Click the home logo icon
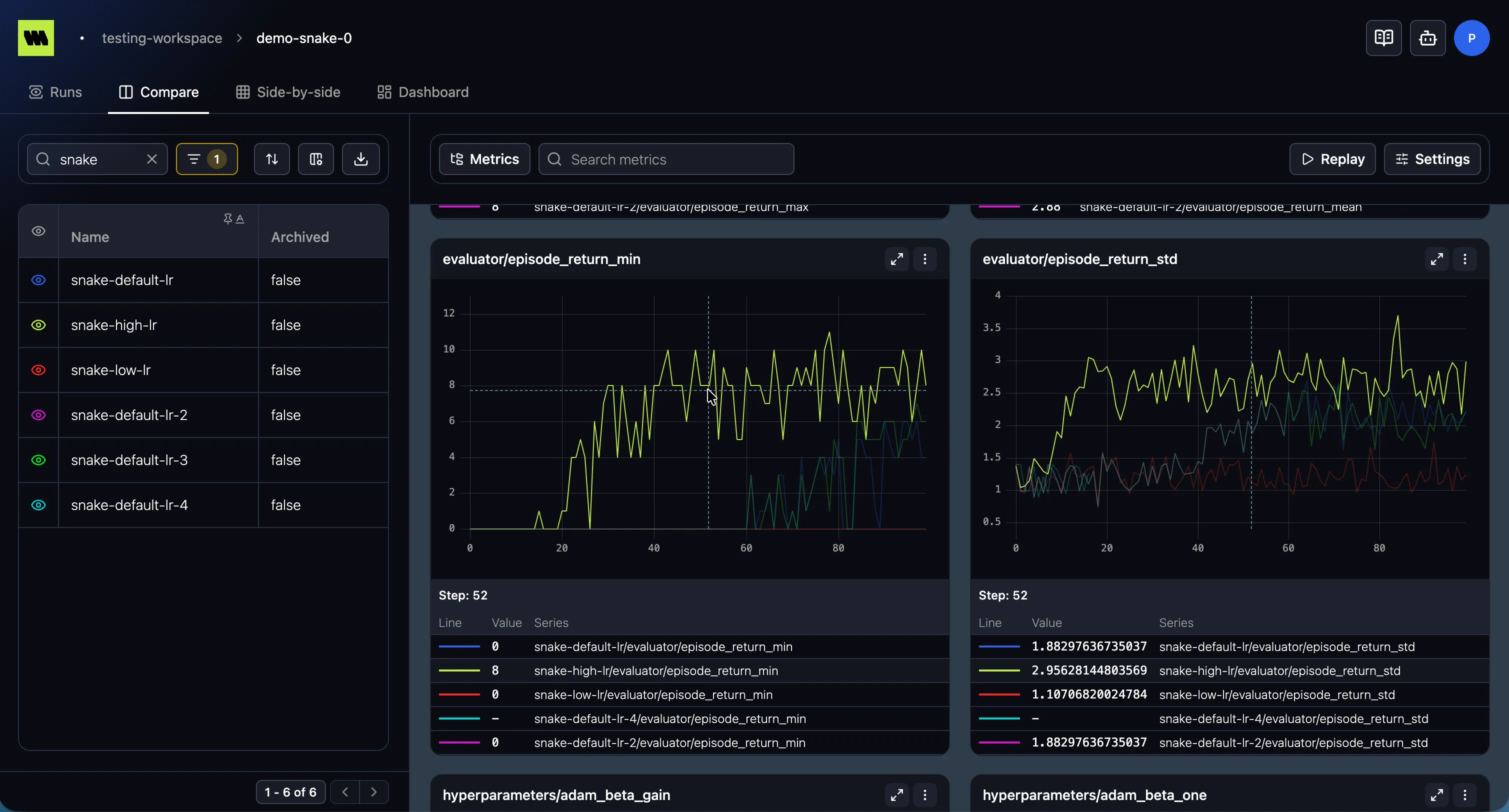Screen dimensions: 1509x812 [x=35, y=38]
